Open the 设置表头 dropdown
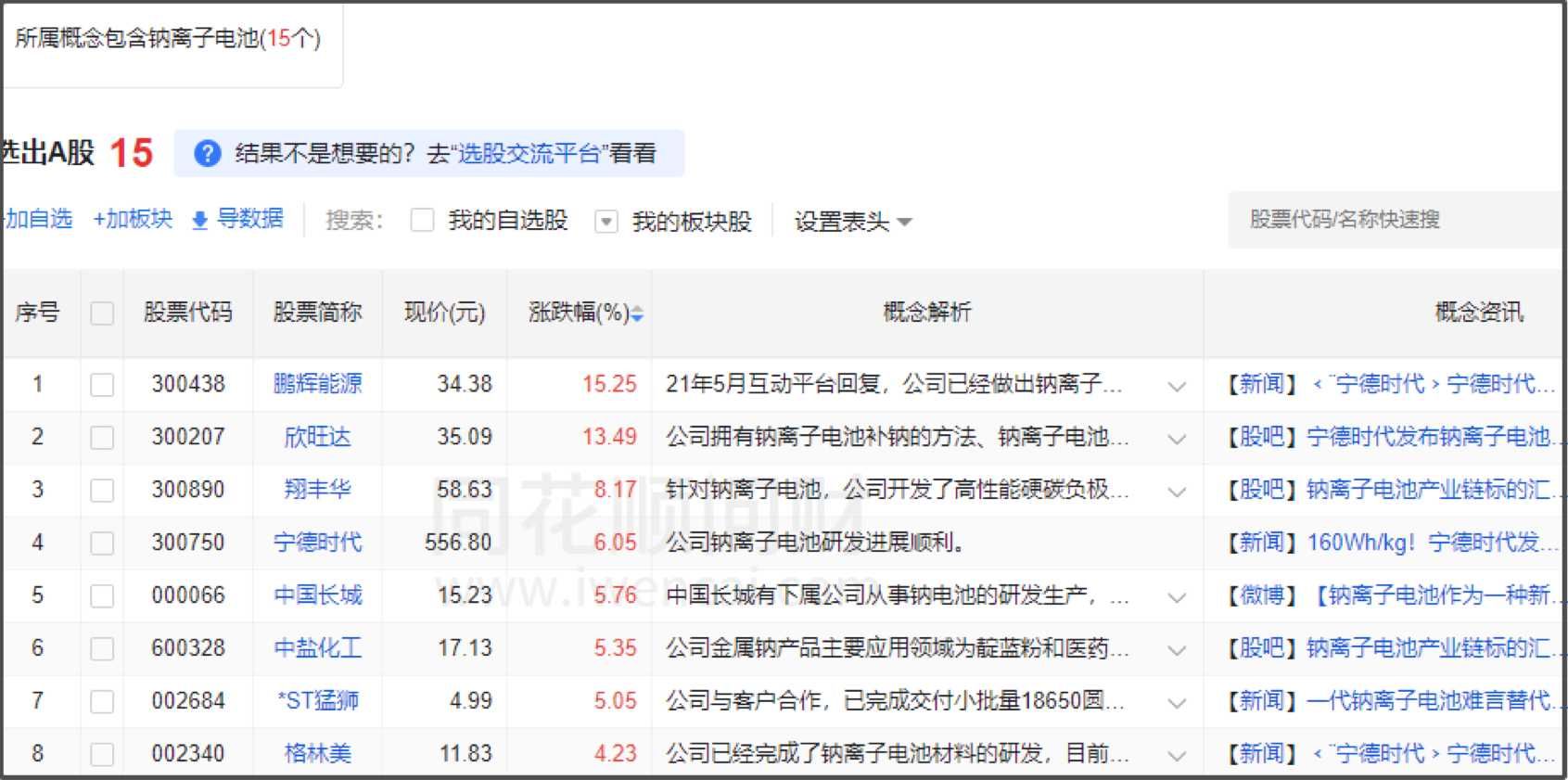Viewport: 1568px width, 780px height. click(853, 222)
